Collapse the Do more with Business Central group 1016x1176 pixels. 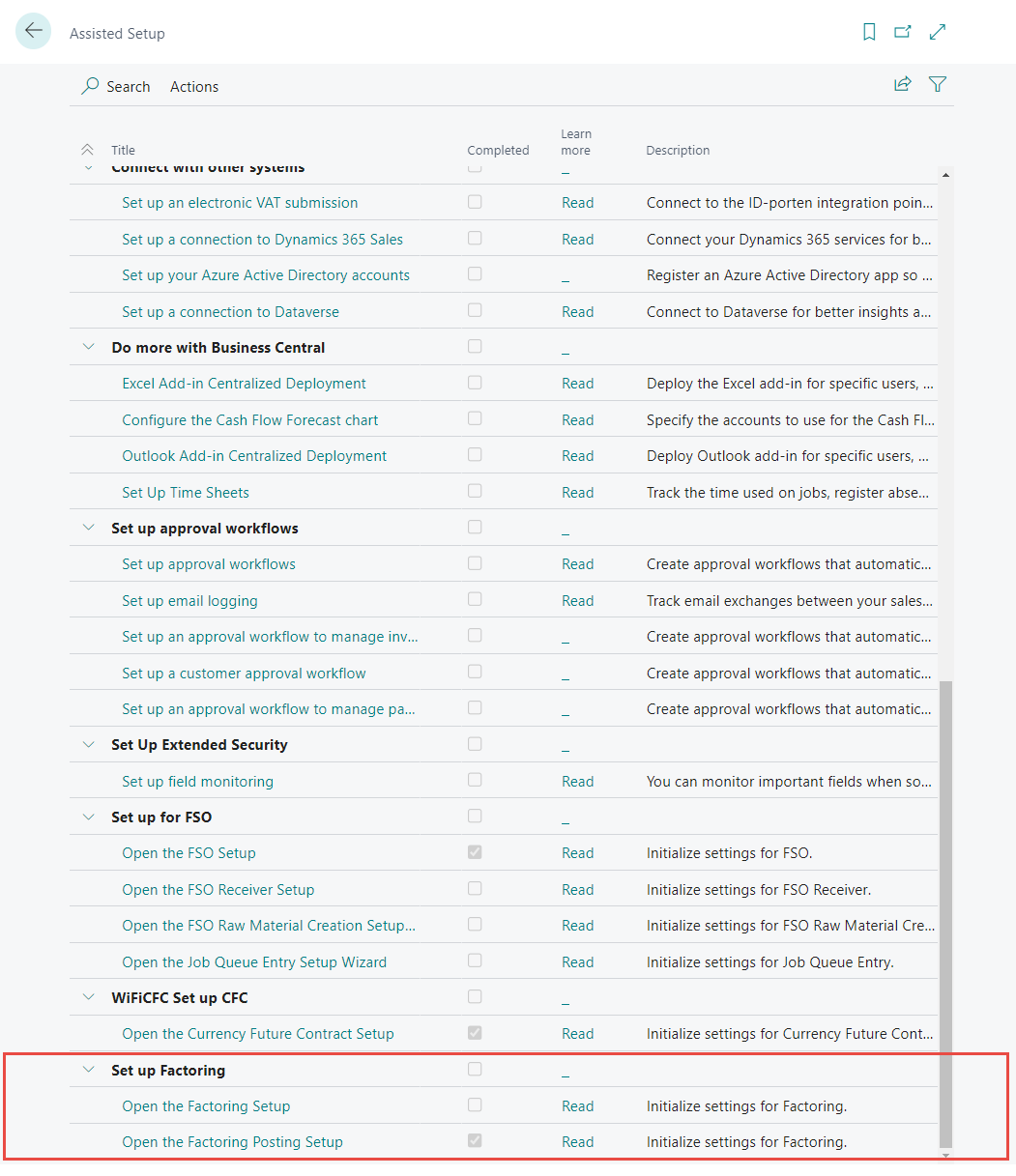click(x=89, y=347)
